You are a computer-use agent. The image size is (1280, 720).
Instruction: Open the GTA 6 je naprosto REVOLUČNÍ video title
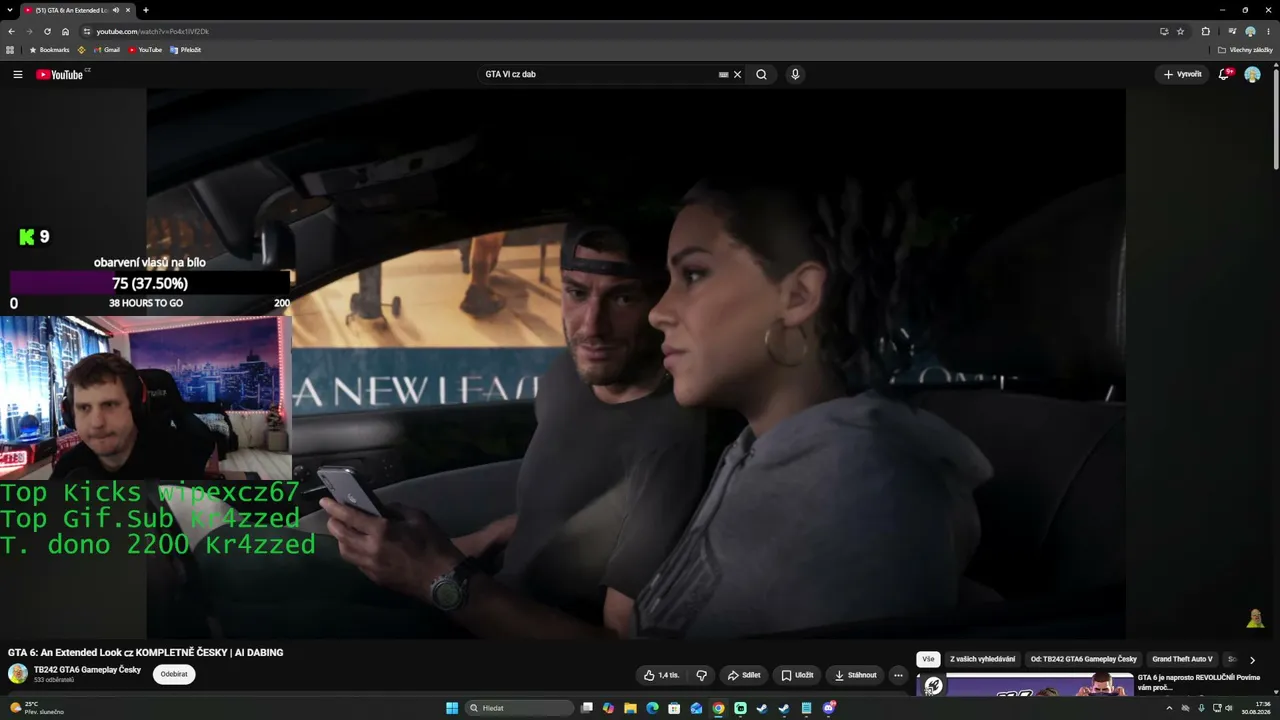(1198, 682)
